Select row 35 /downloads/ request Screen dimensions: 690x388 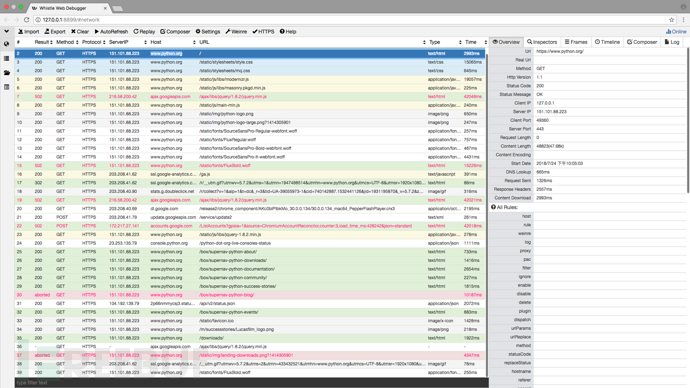(x=250, y=338)
